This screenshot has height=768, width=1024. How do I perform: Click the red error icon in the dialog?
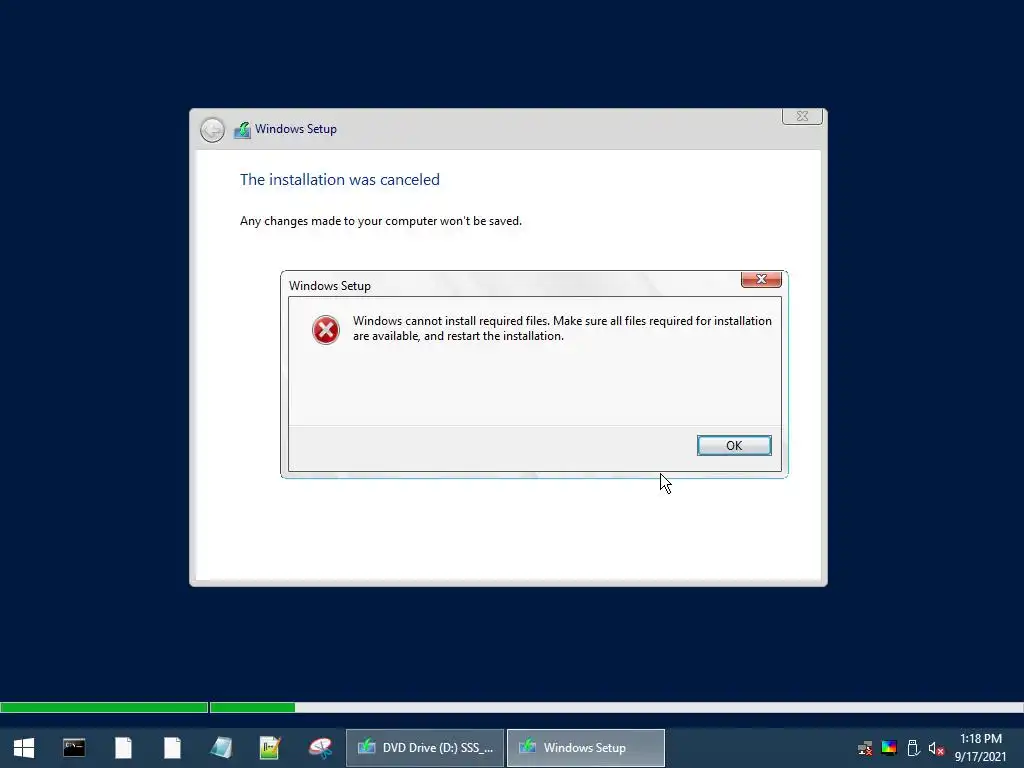325,329
